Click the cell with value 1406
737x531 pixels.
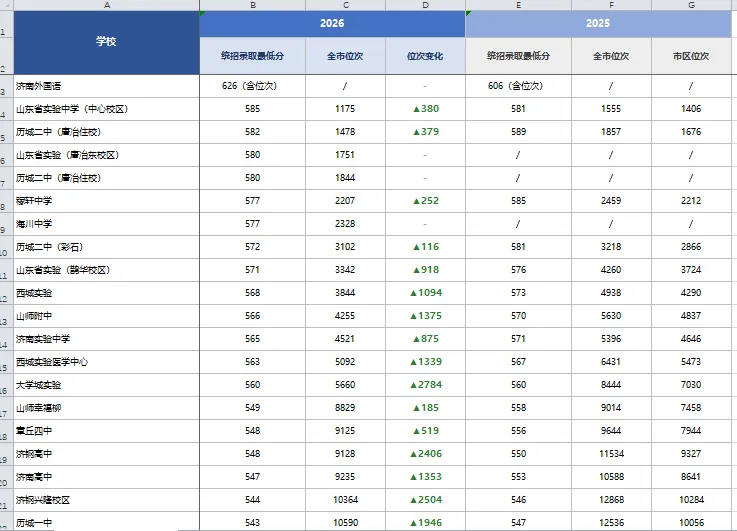691,109
